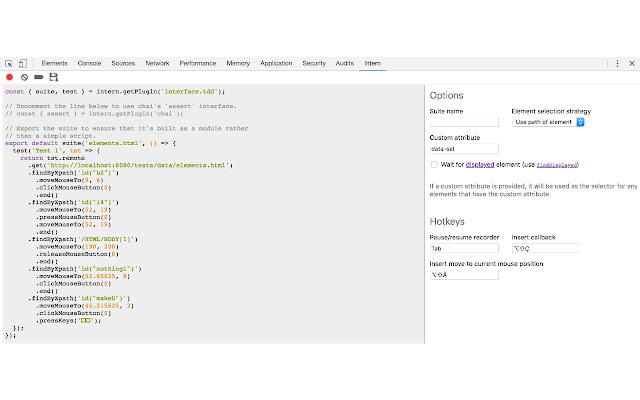Click the 'export default suite' code line
The height and width of the screenshot is (400, 640).
point(90,143)
